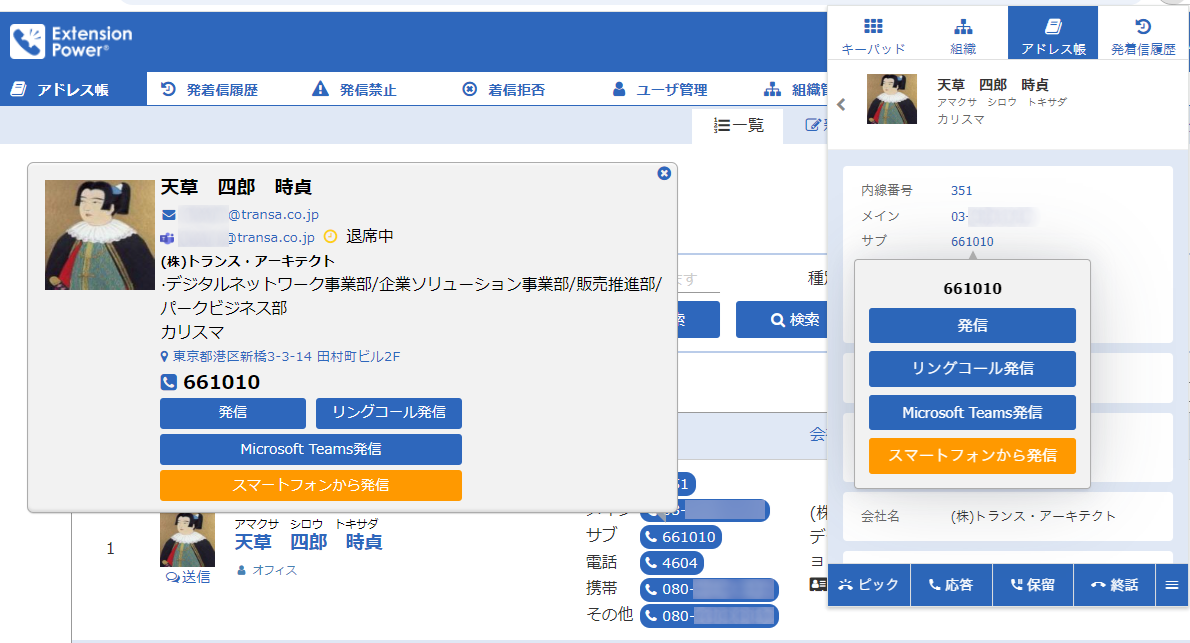1190x643 pixels.
Task: Switch to the 一覧 list tab
Action: pyautogui.click(x=738, y=126)
